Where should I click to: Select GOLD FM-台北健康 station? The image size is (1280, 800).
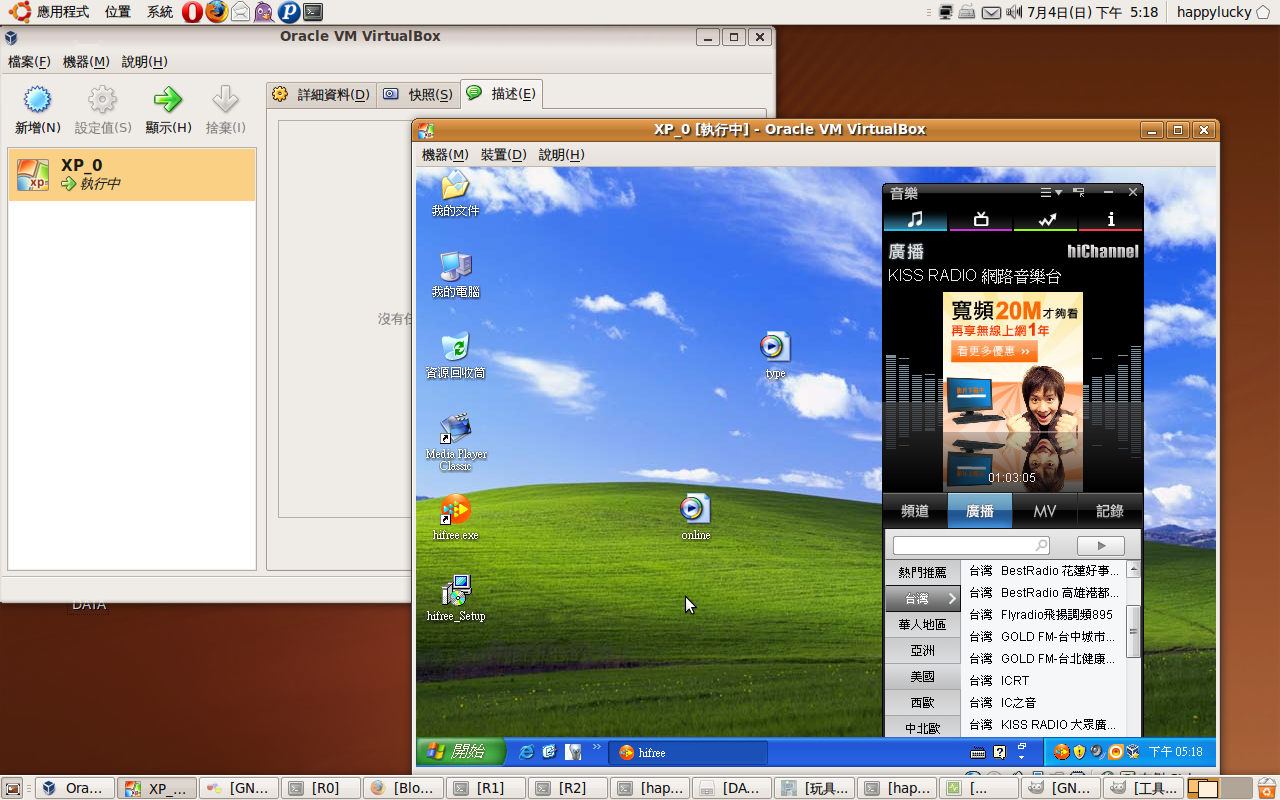pos(1044,658)
